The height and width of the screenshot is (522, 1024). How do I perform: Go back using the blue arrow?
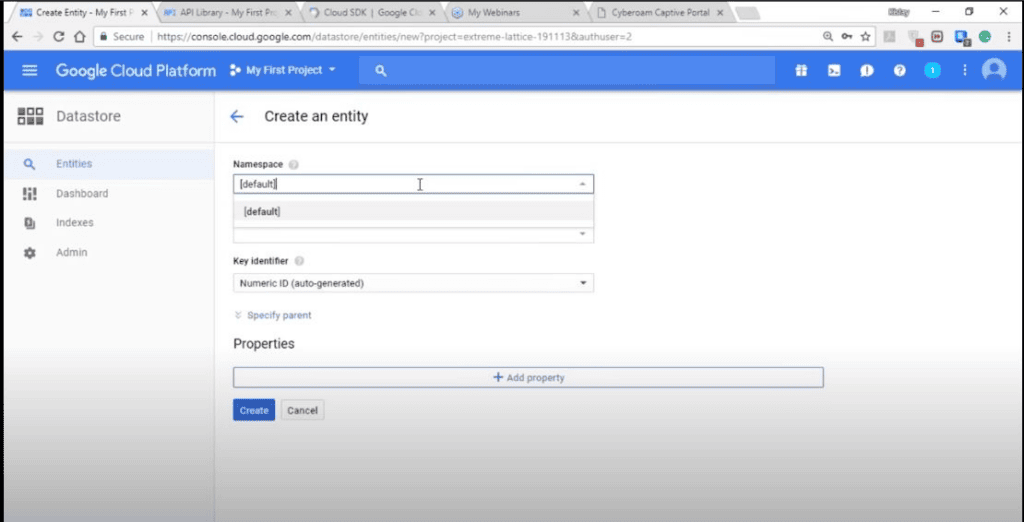(x=236, y=116)
